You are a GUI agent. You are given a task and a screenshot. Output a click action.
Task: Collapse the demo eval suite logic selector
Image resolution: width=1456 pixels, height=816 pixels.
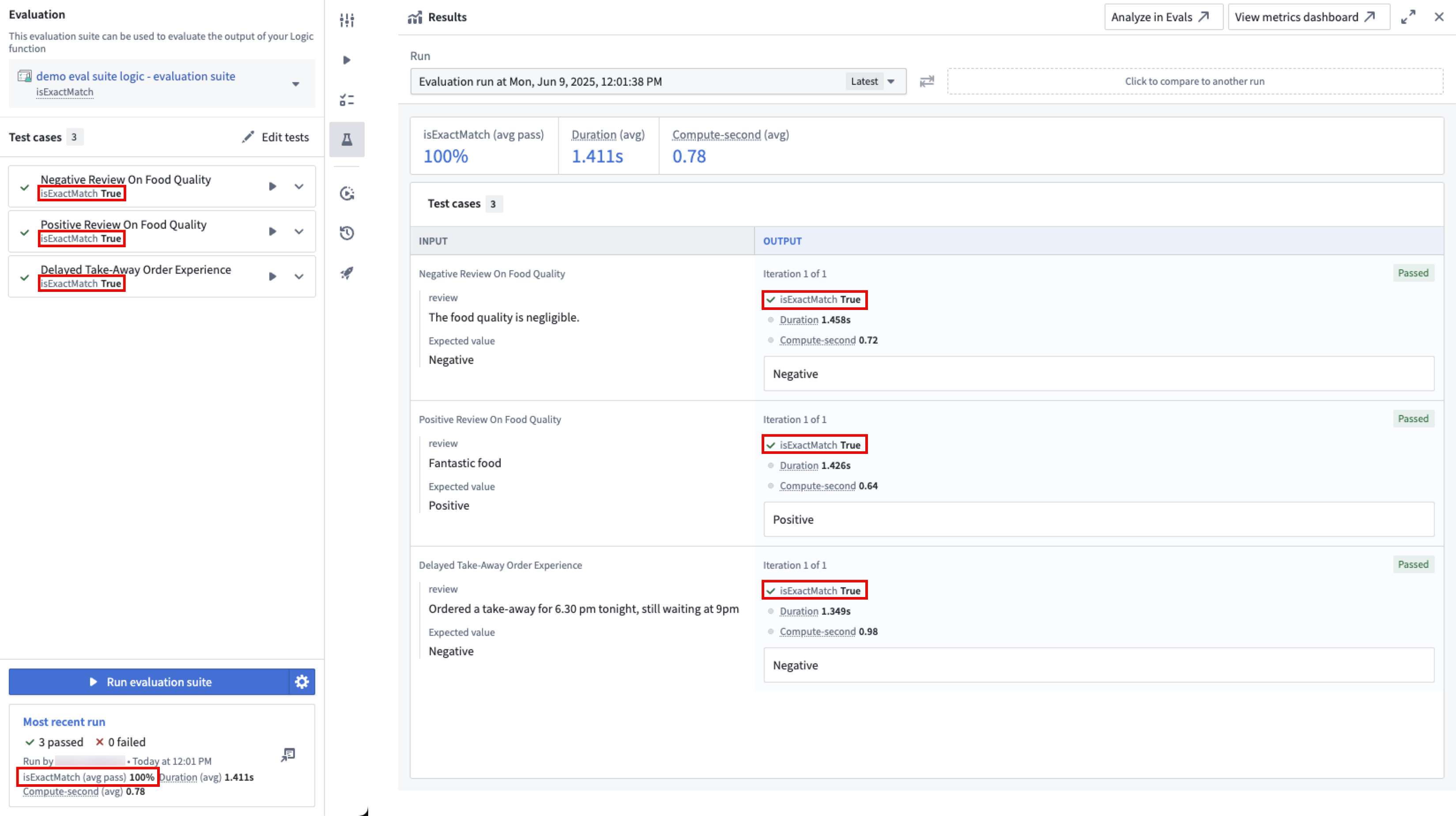[296, 84]
